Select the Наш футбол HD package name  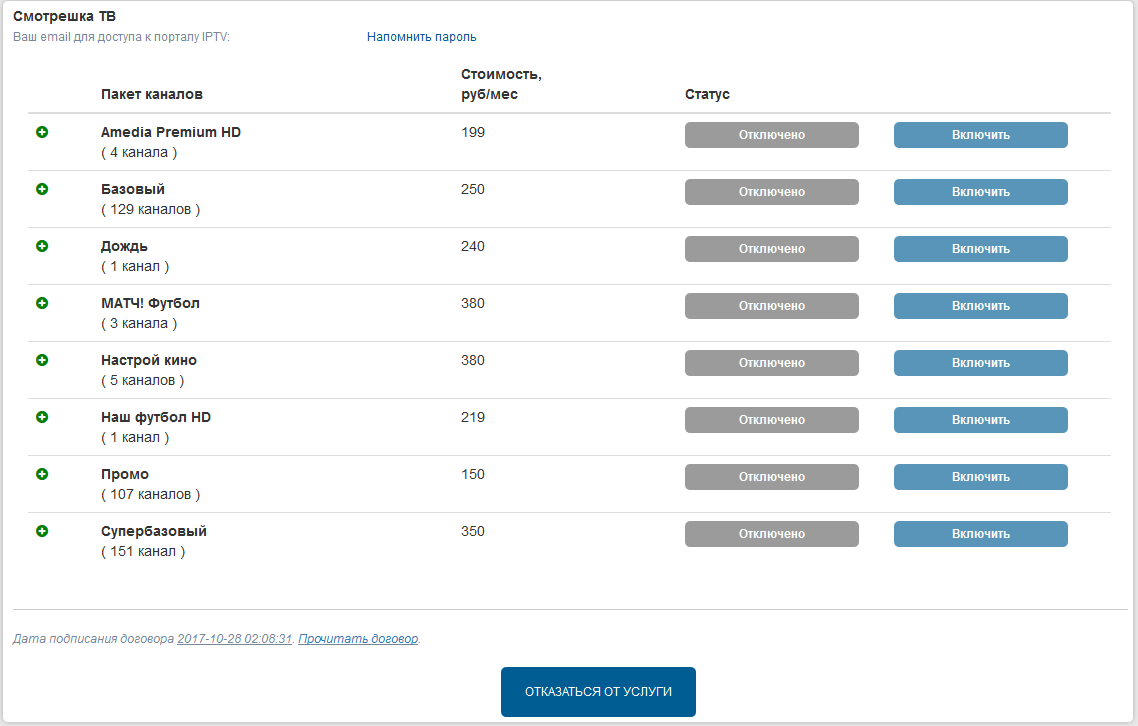click(156, 417)
